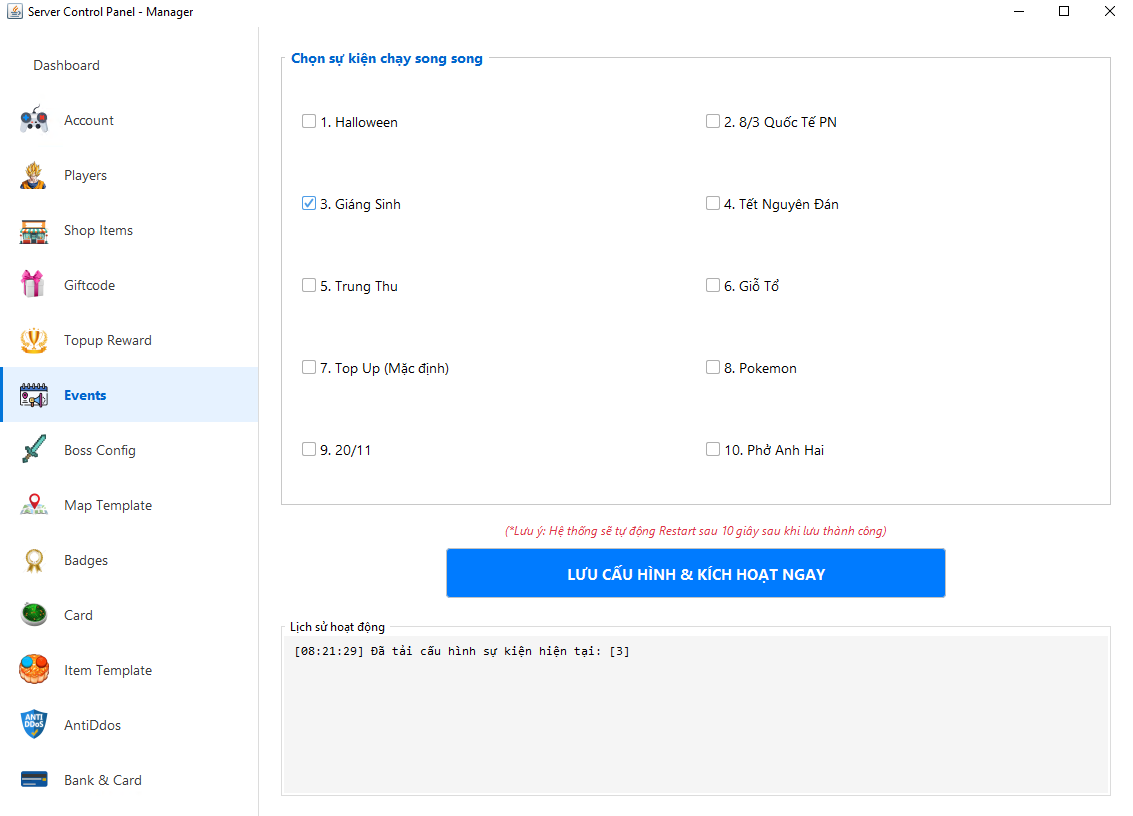Click the Badges ribbon icon
The image size is (1133, 816).
click(x=34, y=560)
